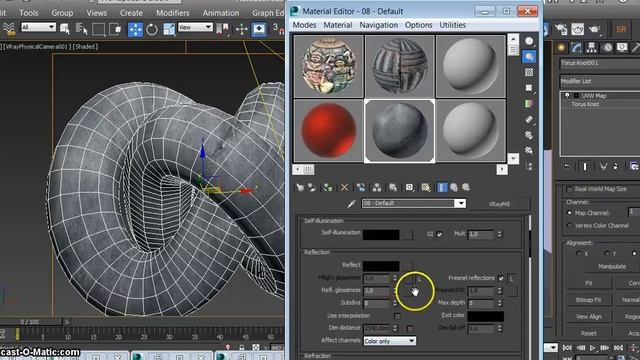Screen dimensions: 640x360
Task: Open the Modify command panel tab
Action: 576,48
